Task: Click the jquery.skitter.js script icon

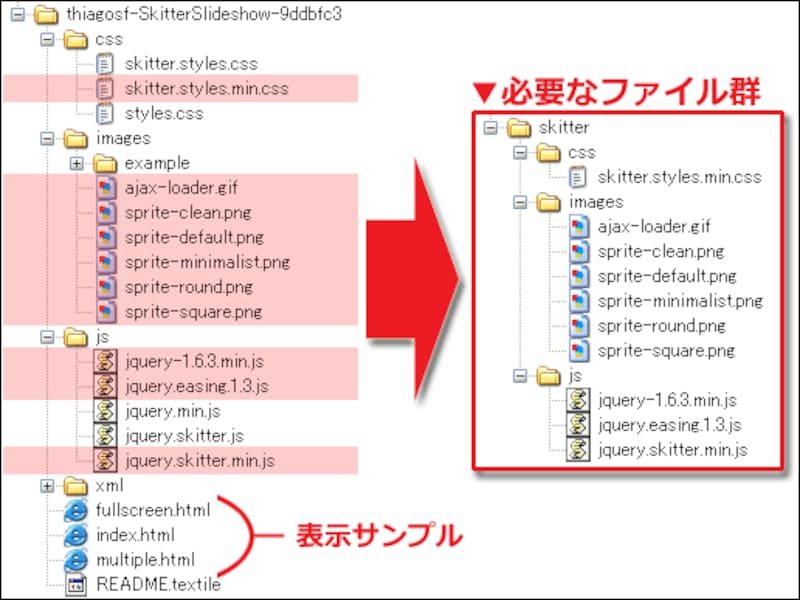Action: pyautogui.click(x=105, y=436)
